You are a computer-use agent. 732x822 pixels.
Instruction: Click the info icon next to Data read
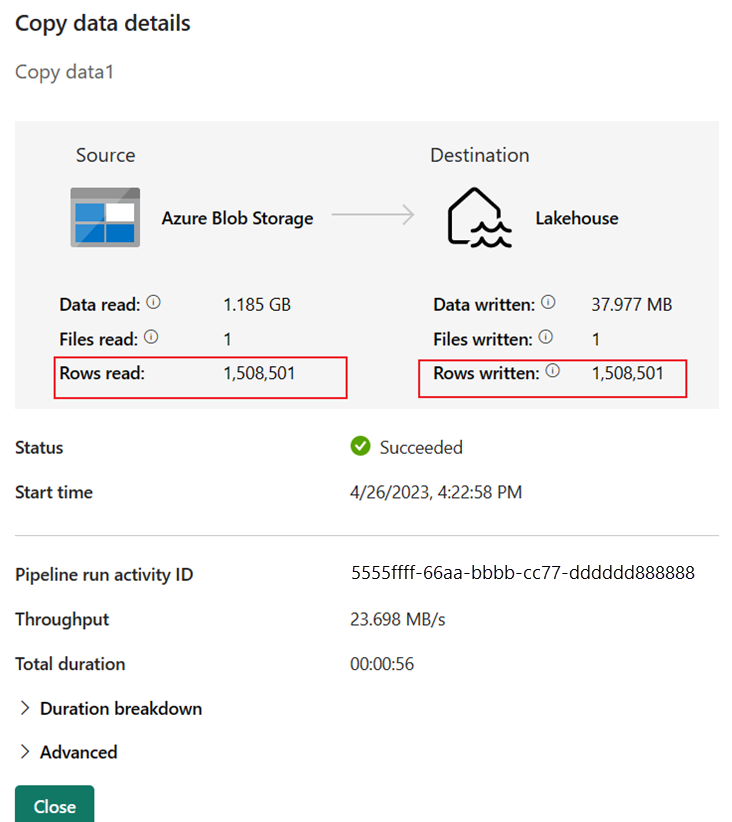[153, 302]
